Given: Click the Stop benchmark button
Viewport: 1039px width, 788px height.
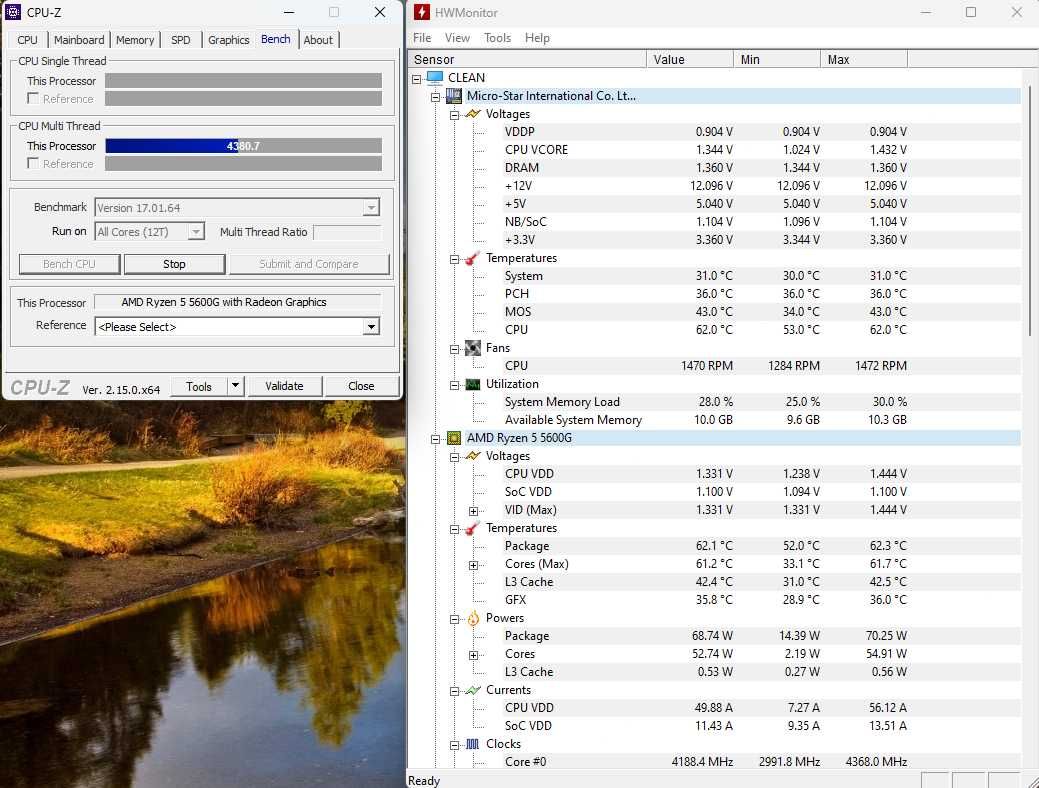Looking at the screenshot, I should (x=174, y=264).
